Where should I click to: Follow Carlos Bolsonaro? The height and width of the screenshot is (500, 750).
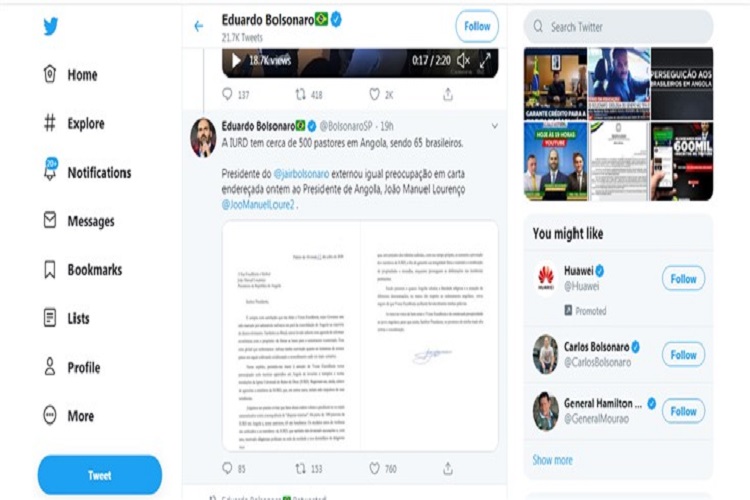(683, 355)
